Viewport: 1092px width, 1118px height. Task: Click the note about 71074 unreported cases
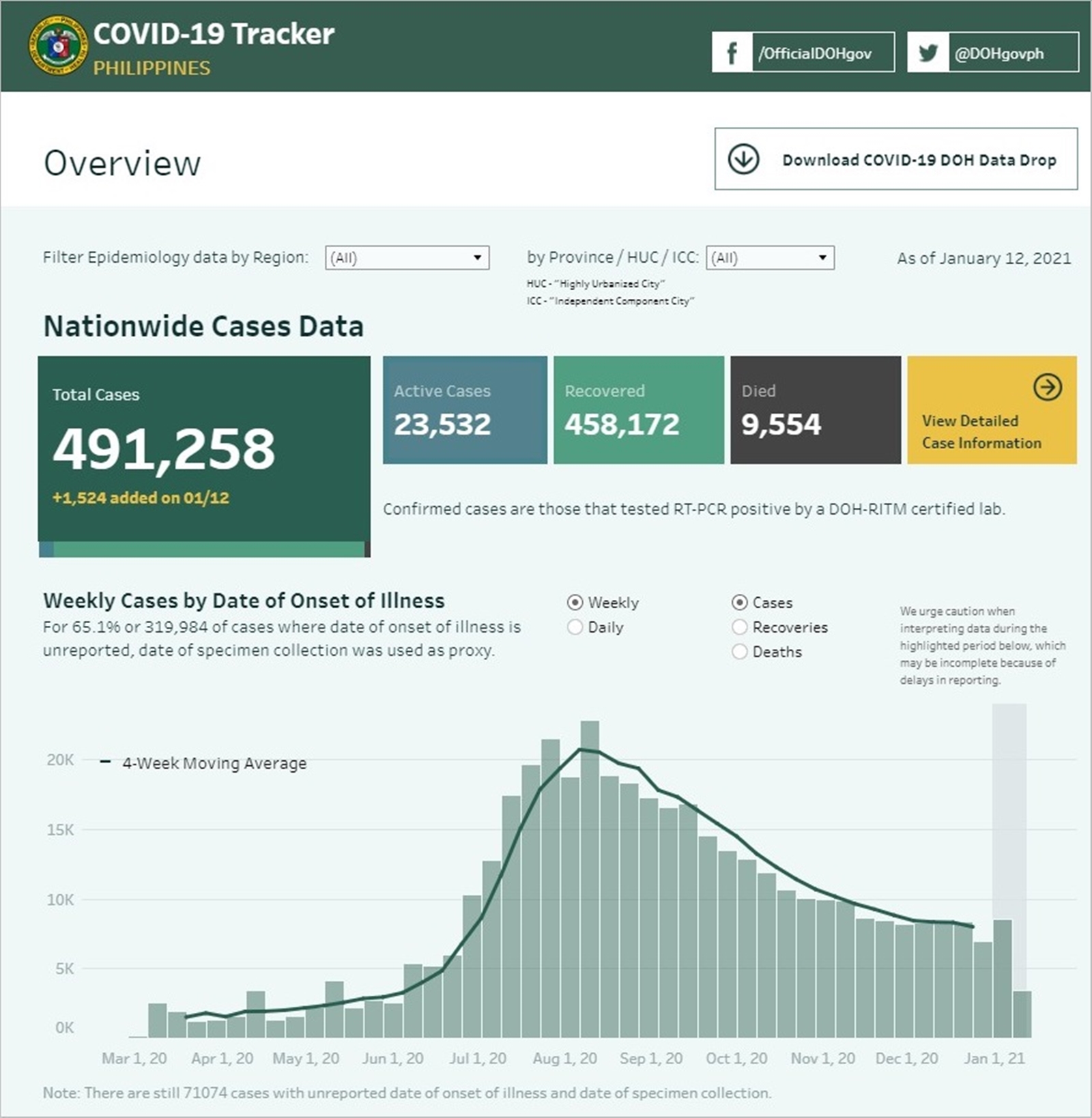[x=407, y=1093]
